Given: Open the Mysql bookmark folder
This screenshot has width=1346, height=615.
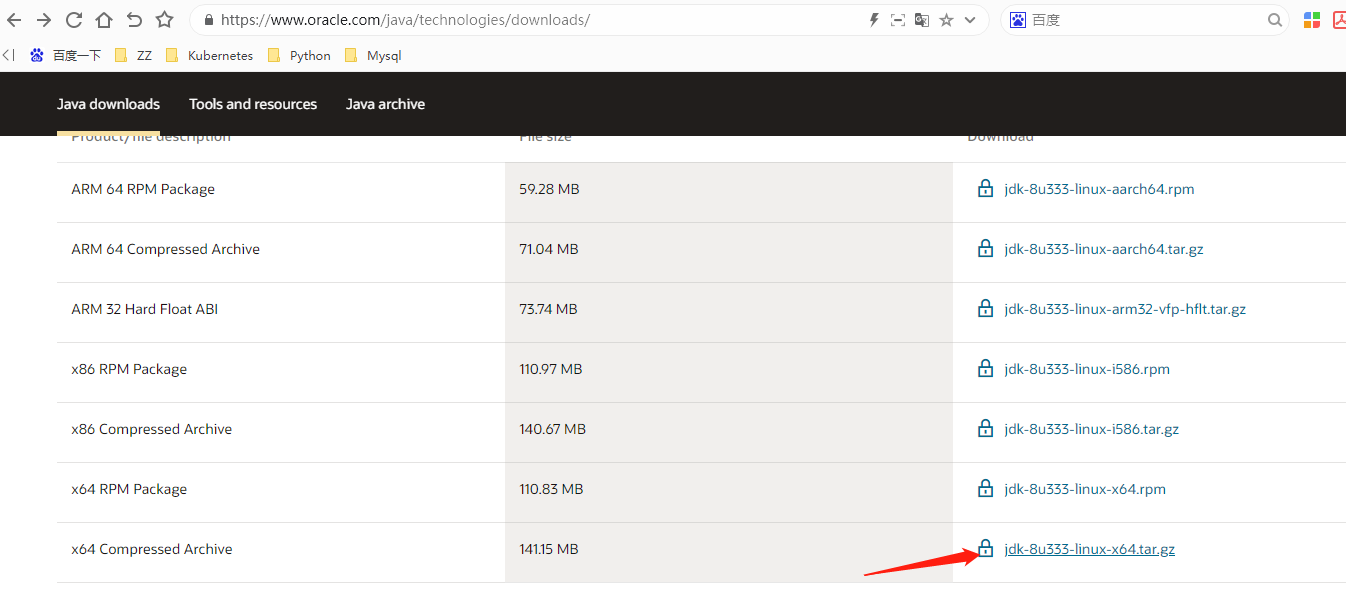Looking at the screenshot, I should pos(373,56).
